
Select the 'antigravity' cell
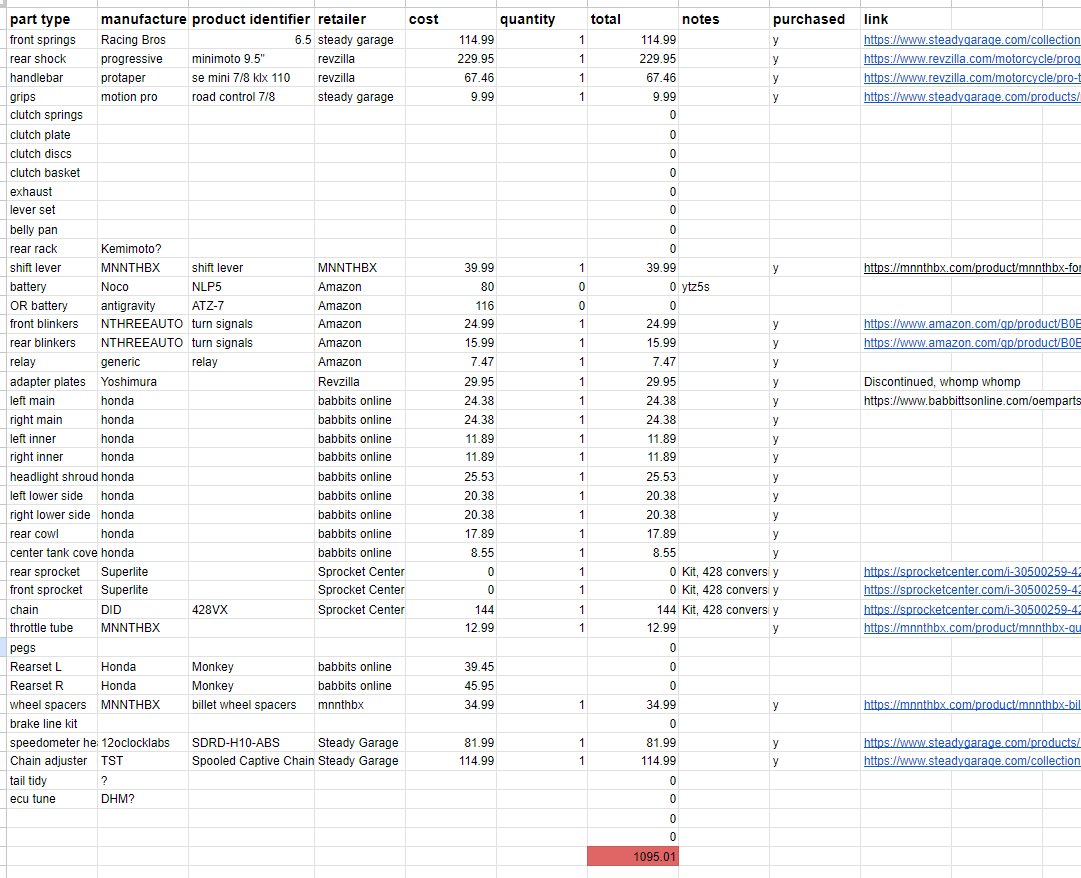coord(143,306)
